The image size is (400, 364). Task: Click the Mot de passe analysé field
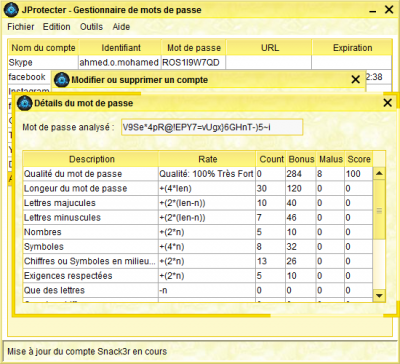pyautogui.click(x=212, y=127)
